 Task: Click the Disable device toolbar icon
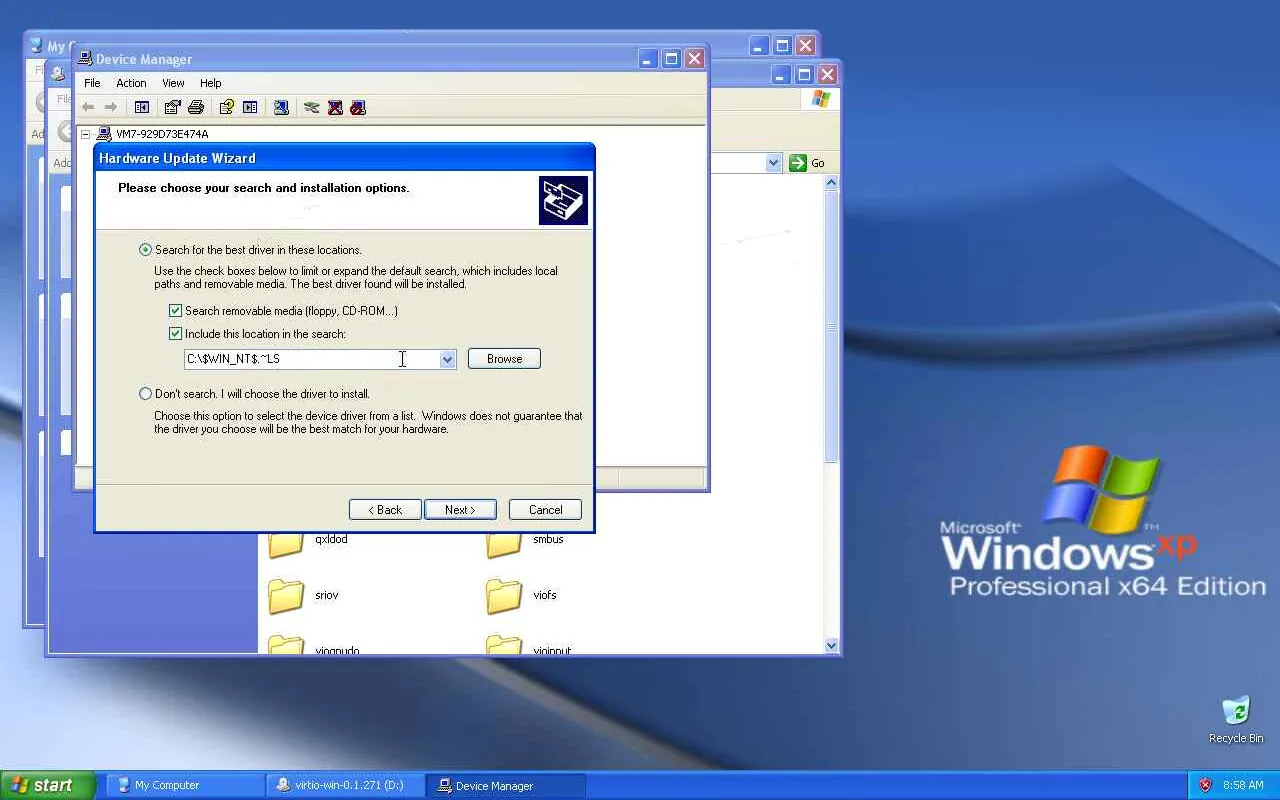(x=358, y=107)
